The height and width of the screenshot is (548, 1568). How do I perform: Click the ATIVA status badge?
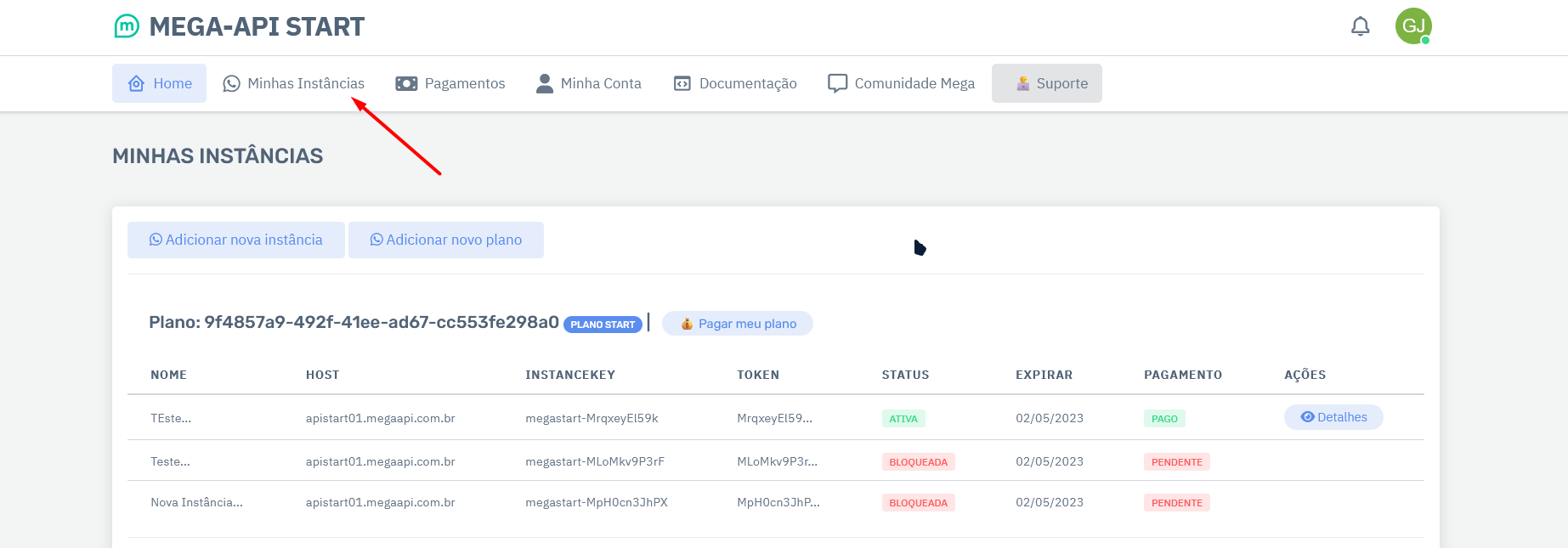tap(903, 419)
